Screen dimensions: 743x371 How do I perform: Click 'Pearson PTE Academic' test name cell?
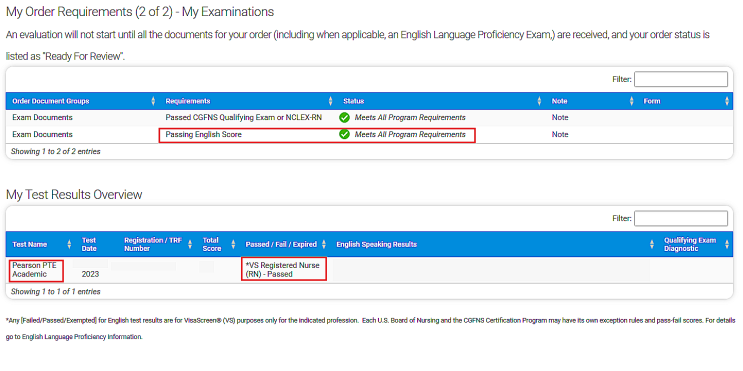pos(34,270)
